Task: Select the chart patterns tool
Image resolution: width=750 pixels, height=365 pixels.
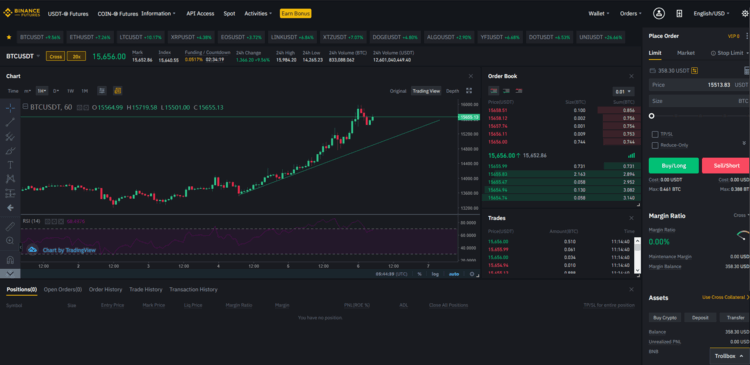Action: pos(10,179)
